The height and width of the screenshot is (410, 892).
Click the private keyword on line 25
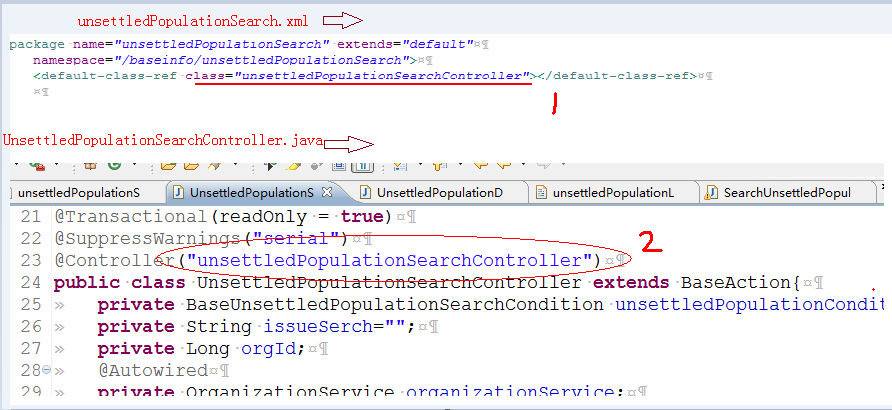(136, 304)
